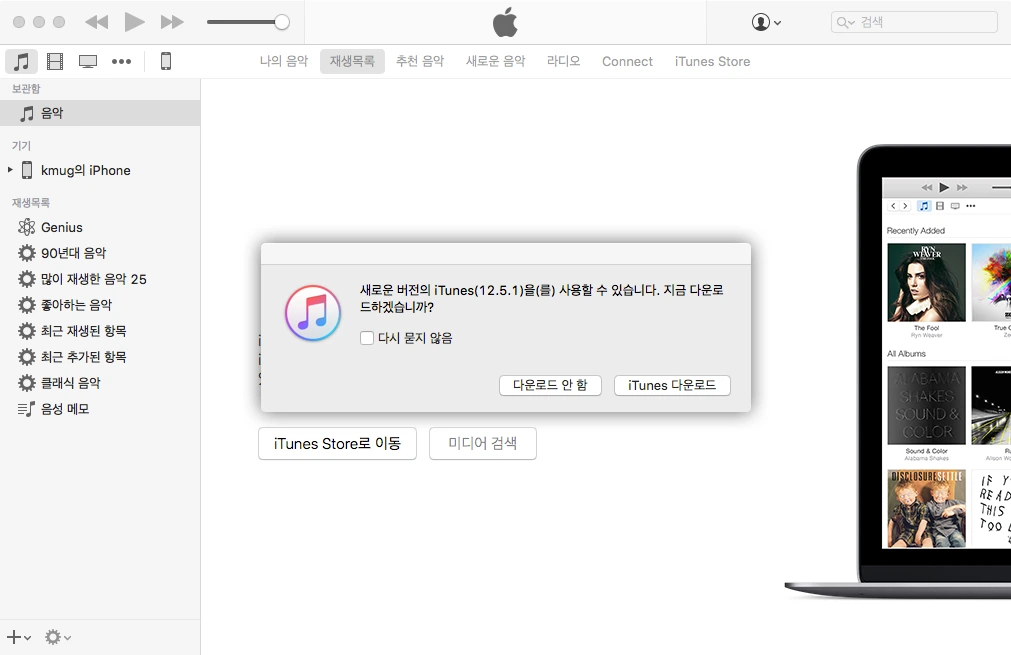Open the iTunes Store tab
Image resolution: width=1011 pixels, height=655 pixels.
[x=711, y=61]
